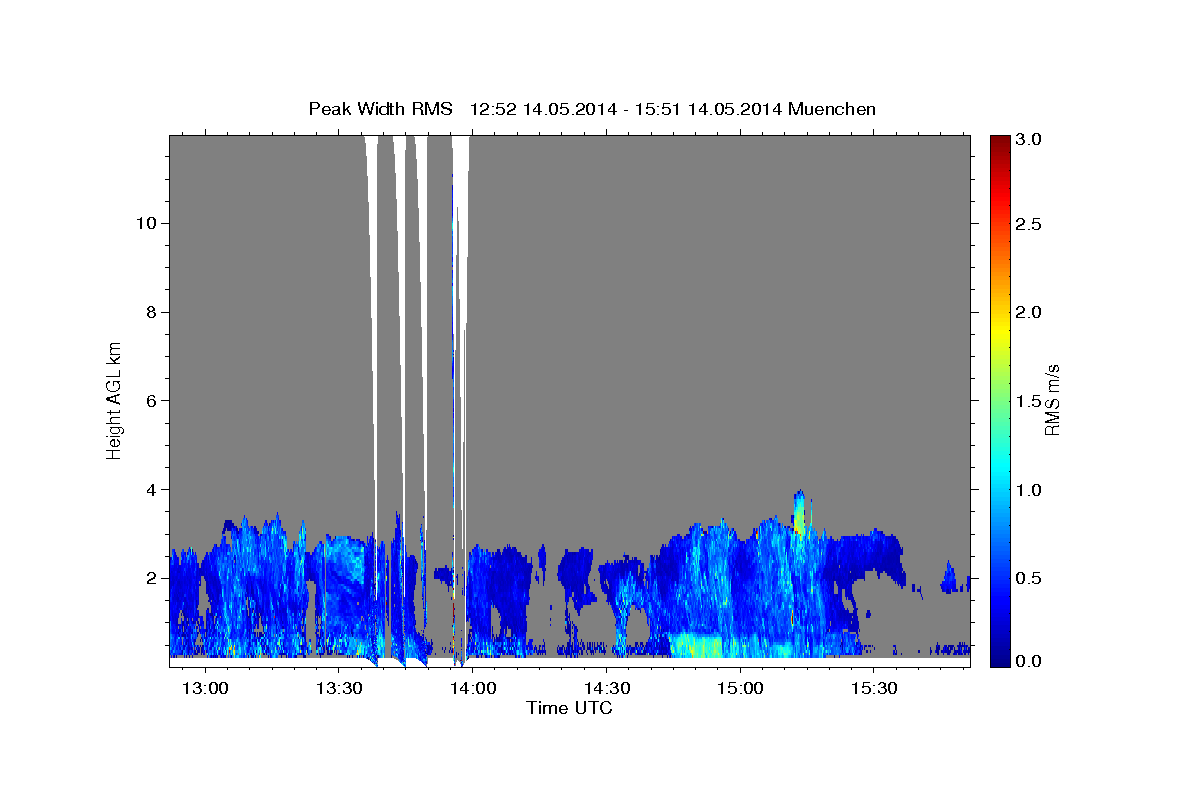Click the colorbar value 1.5
This screenshot has width=1200, height=800.
point(1028,401)
